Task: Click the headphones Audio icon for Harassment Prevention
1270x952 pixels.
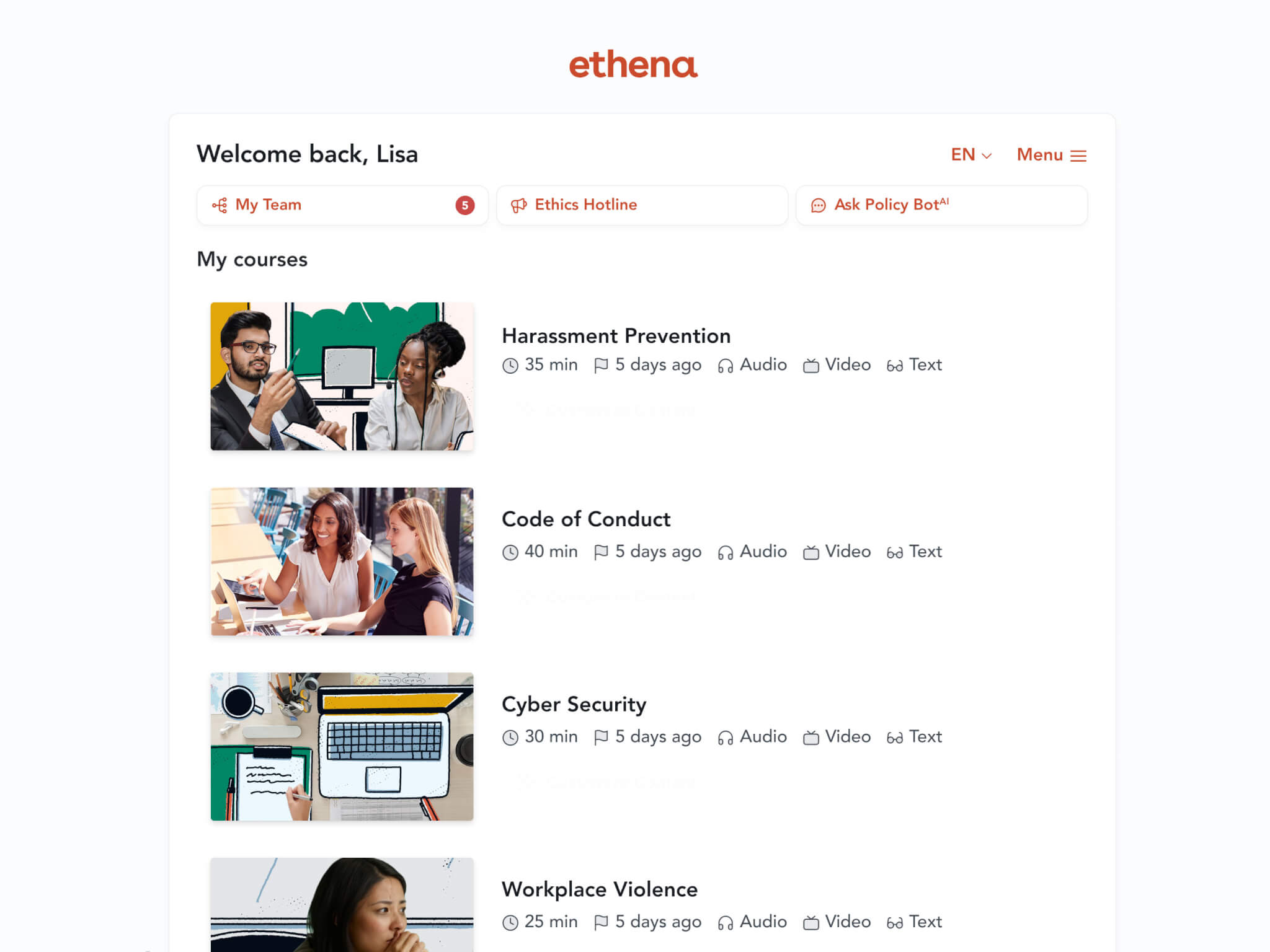Action: click(x=725, y=366)
